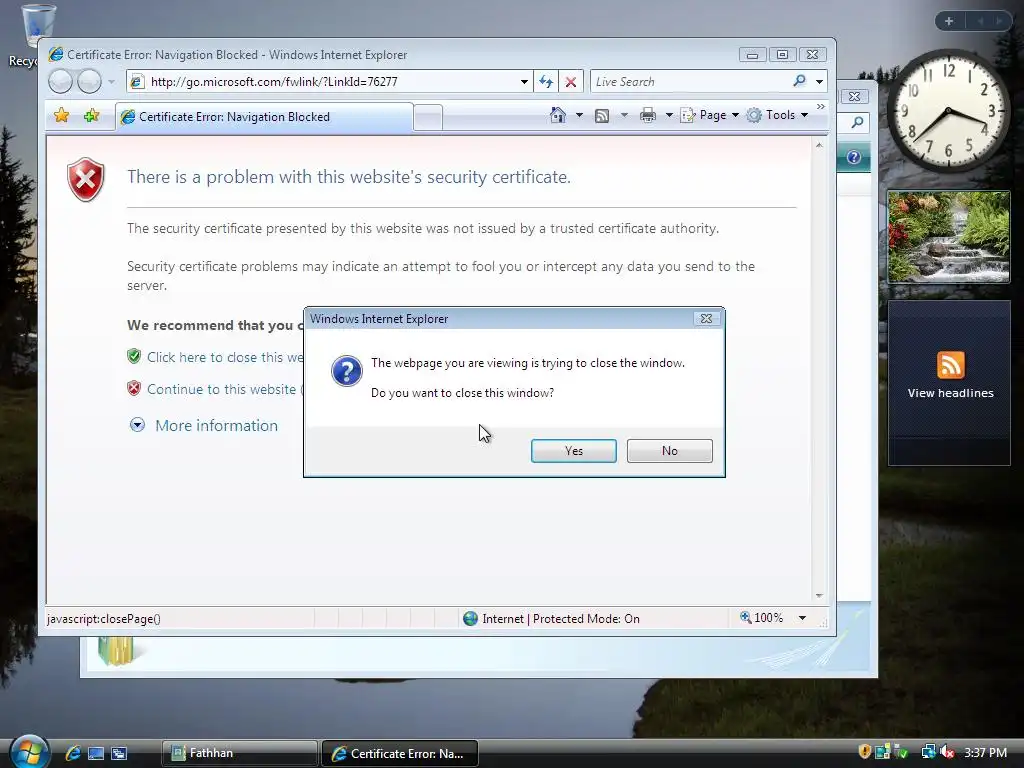Screen dimensions: 1024x768
Task: Click the red shield error icon
Action: tap(86, 179)
